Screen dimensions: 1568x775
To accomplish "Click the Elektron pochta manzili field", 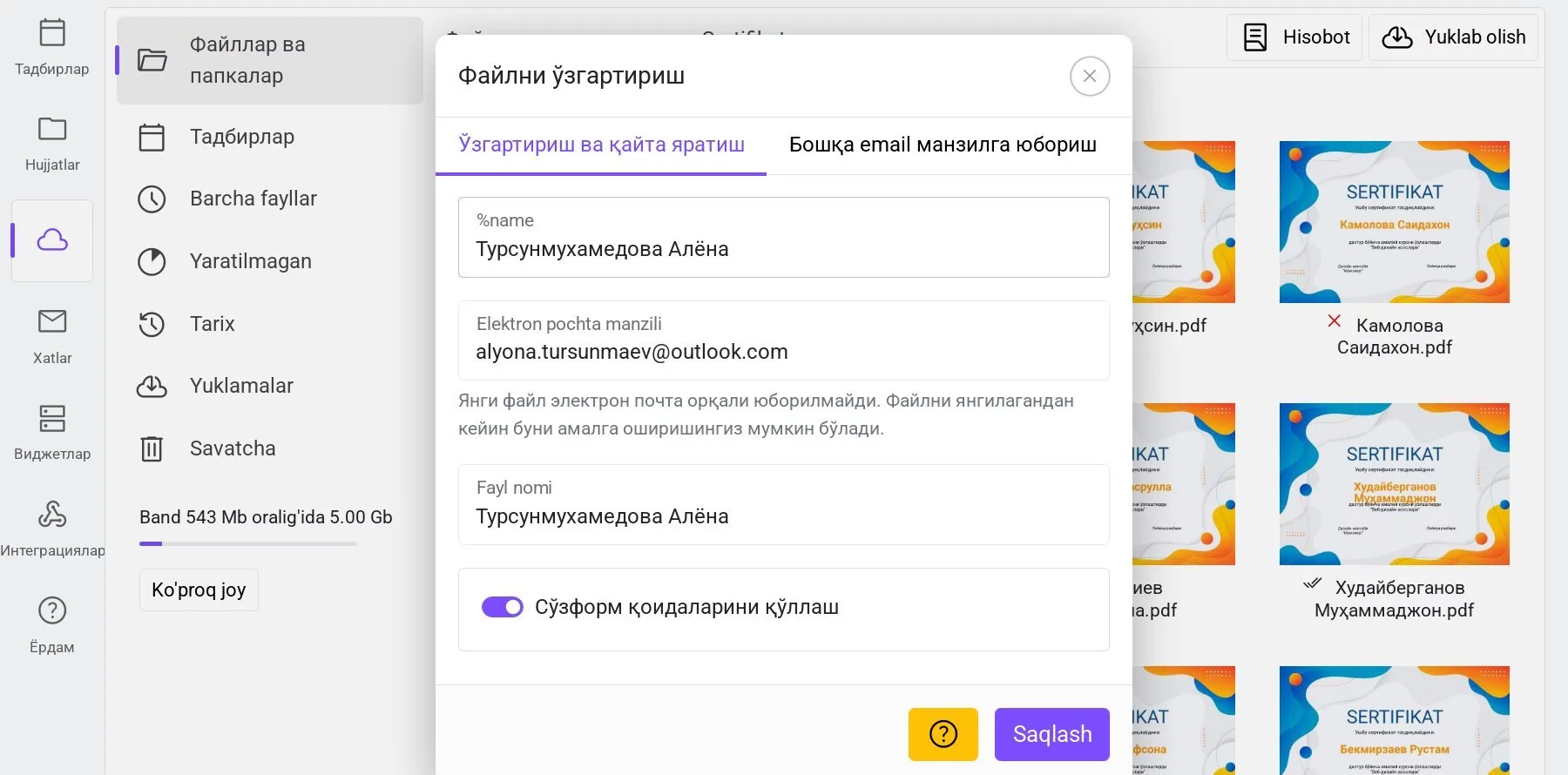I will point(784,340).
